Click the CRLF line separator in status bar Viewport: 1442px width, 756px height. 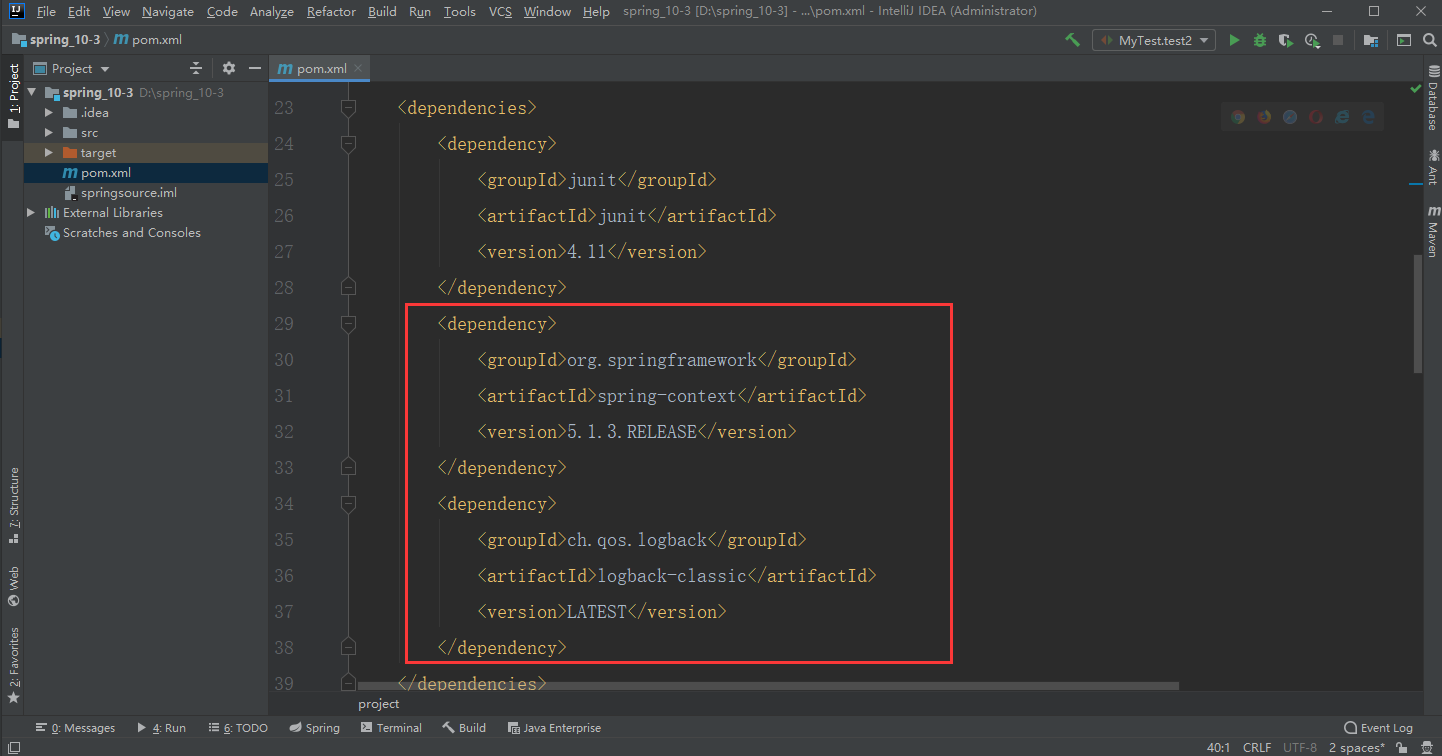(1257, 747)
